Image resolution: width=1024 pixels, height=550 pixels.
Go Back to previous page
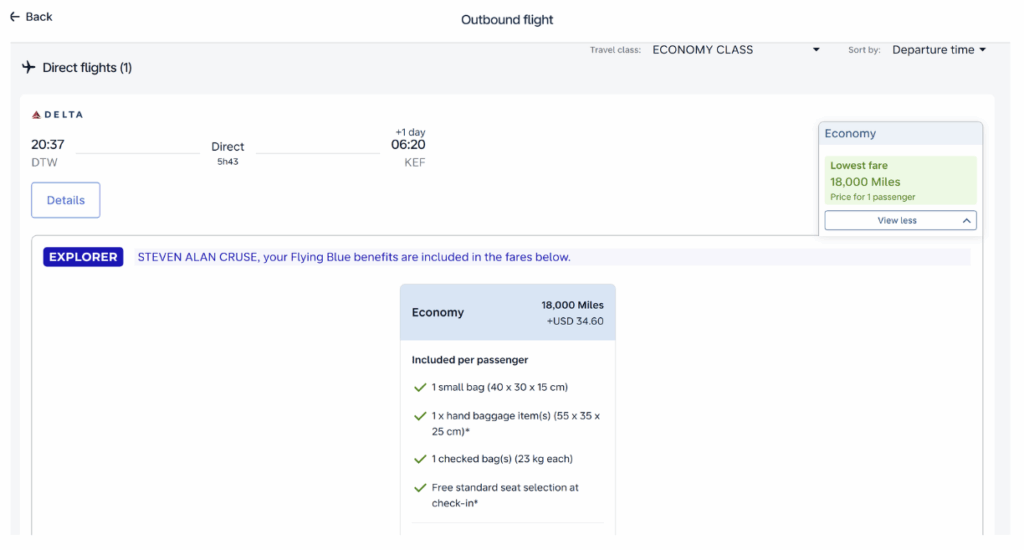(38, 17)
